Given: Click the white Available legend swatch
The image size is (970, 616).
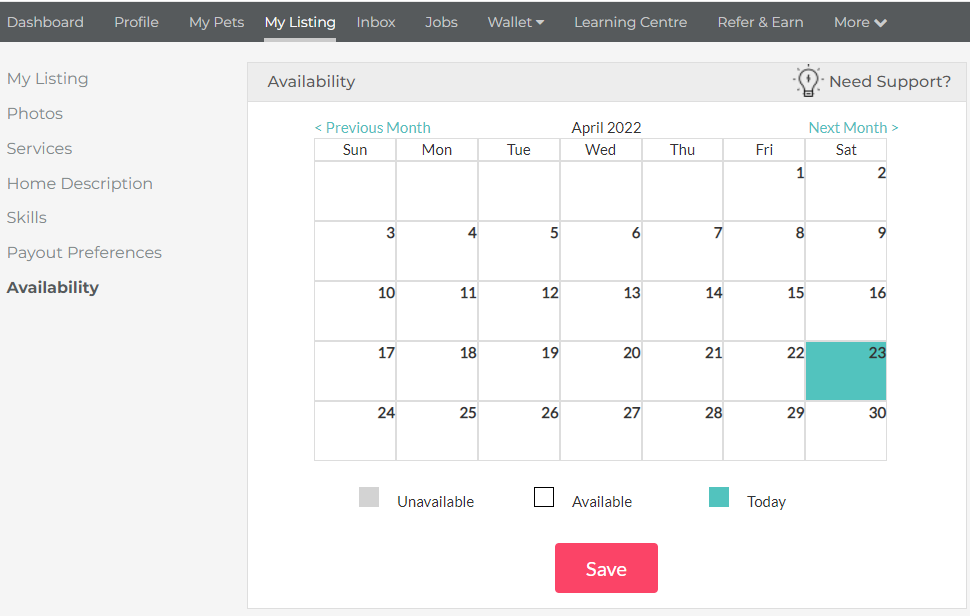Looking at the screenshot, I should pyautogui.click(x=544, y=497).
